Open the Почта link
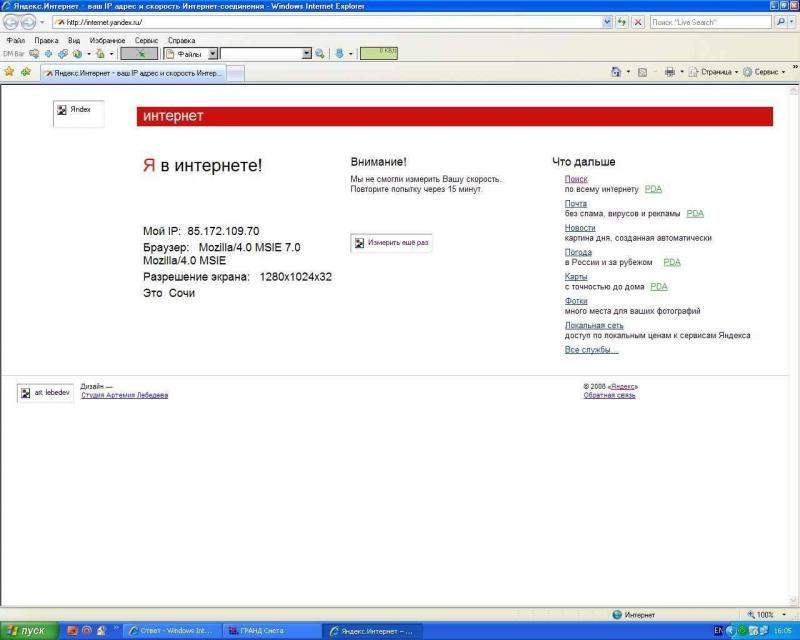This screenshot has width=800, height=640. click(x=576, y=204)
